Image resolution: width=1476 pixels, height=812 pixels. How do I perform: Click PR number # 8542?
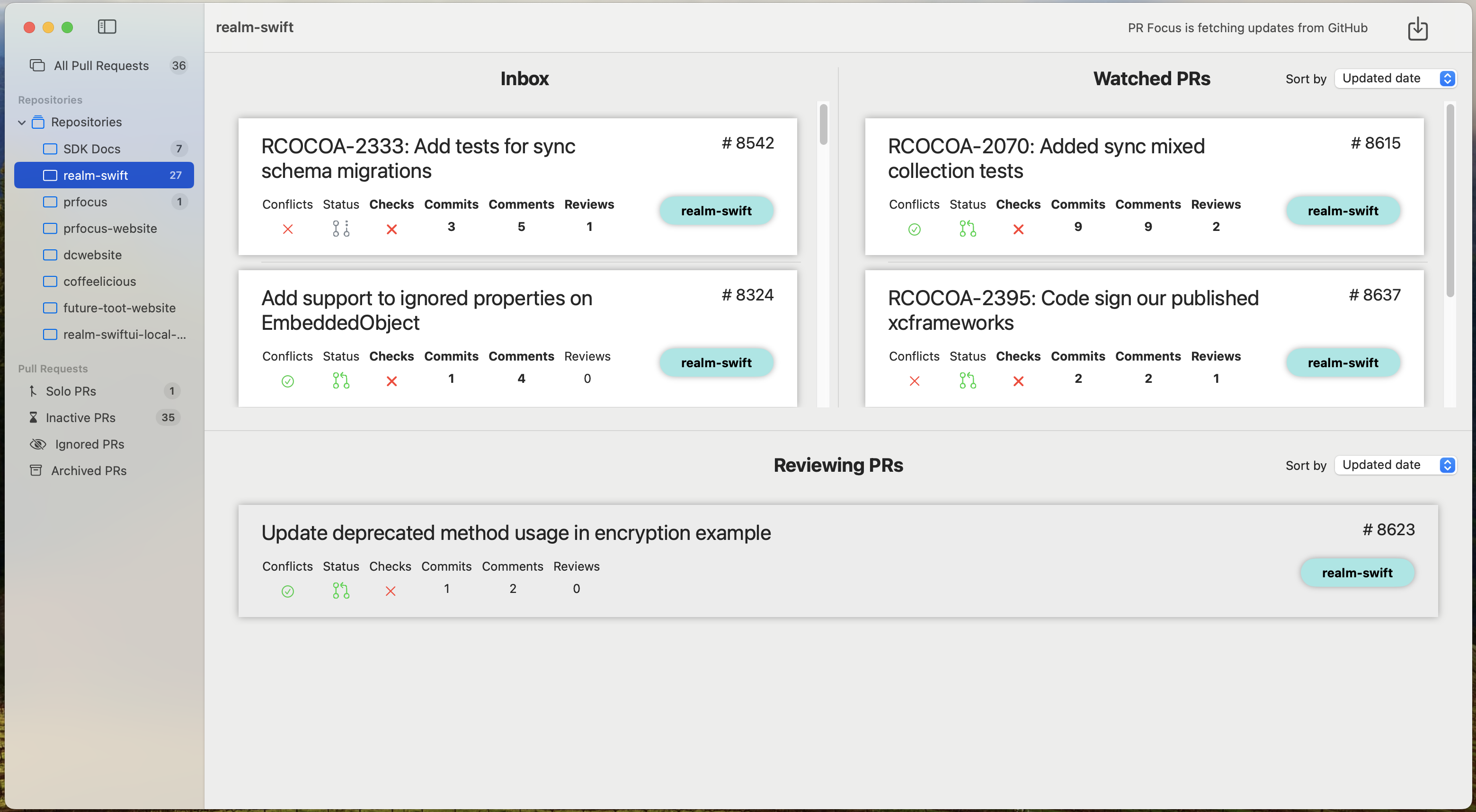[x=748, y=143]
